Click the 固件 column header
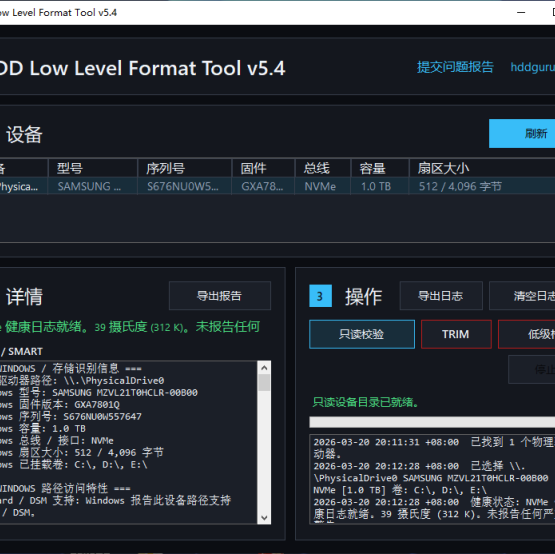The width and height of the screenshot is (555, 554). (263, 168)
